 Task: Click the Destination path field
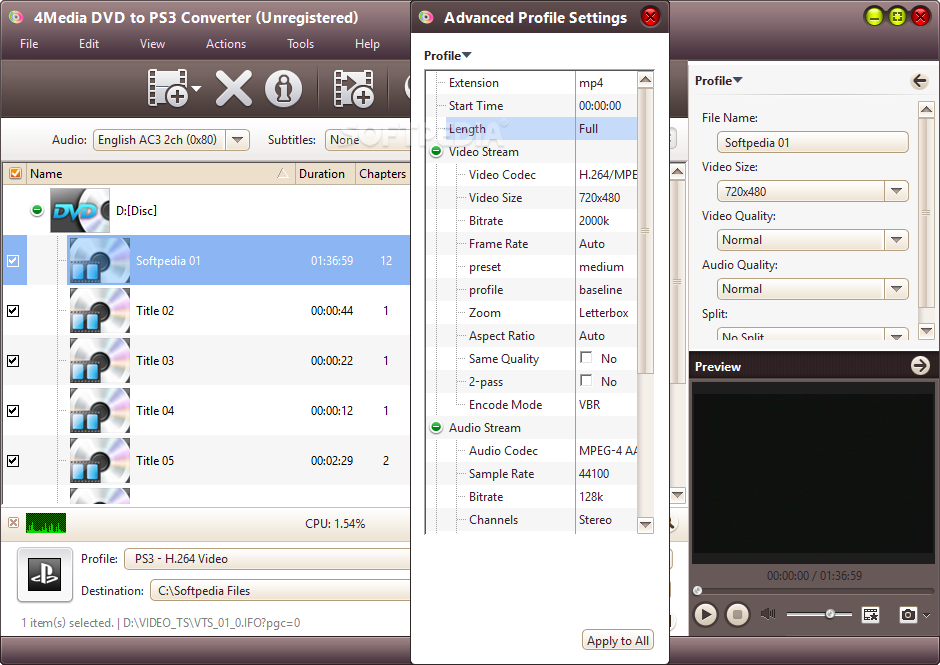[x=281, y=591]
